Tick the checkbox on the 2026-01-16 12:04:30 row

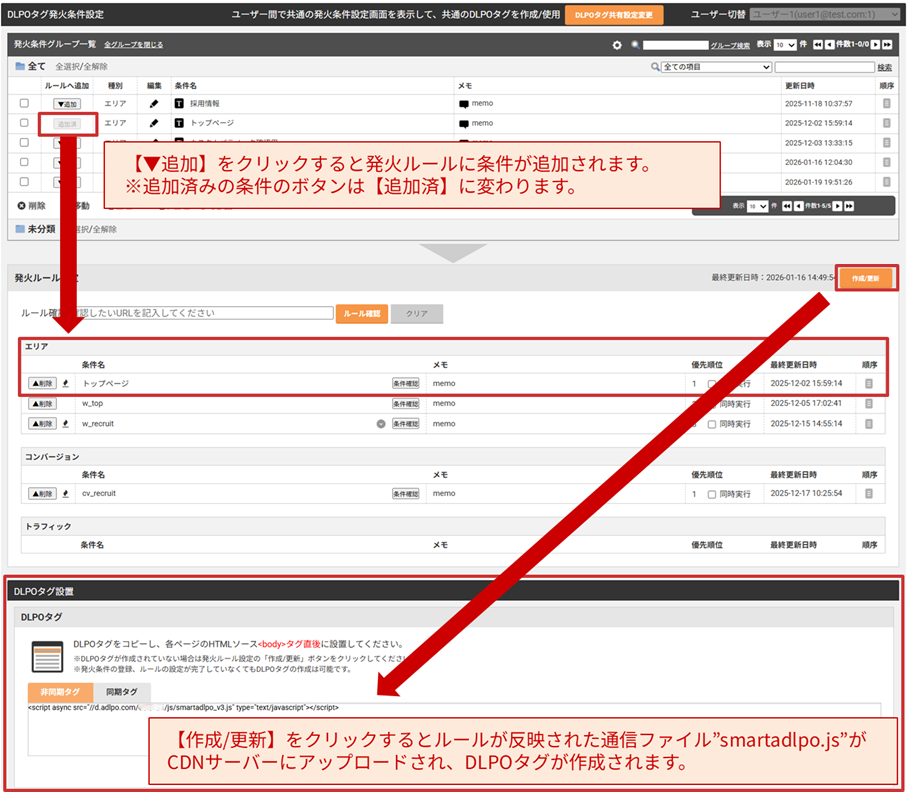click(24, 163)
